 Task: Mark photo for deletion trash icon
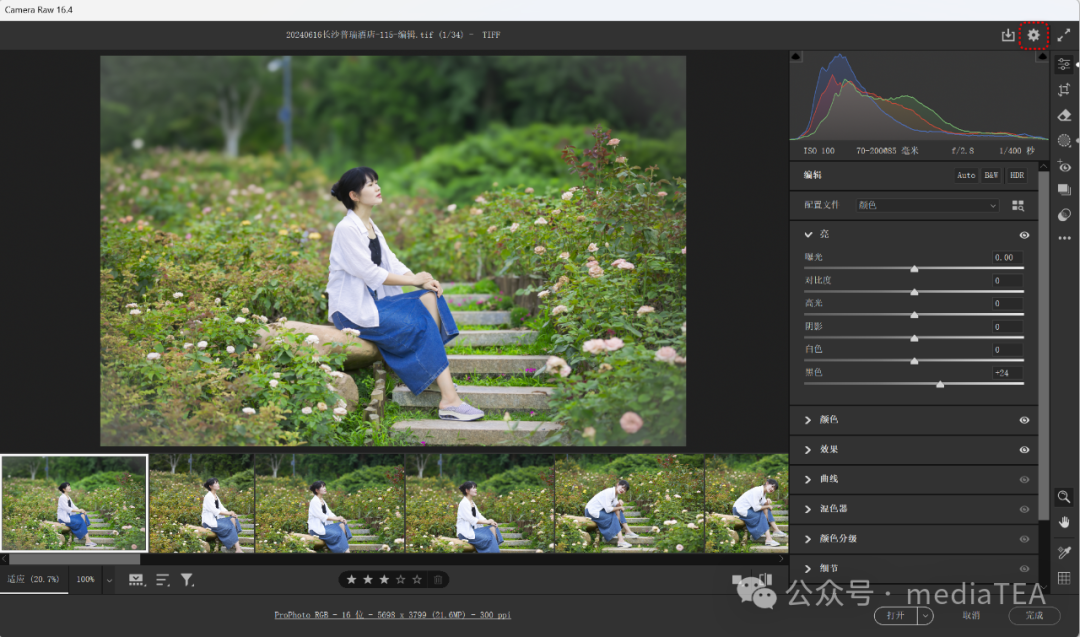438,580
